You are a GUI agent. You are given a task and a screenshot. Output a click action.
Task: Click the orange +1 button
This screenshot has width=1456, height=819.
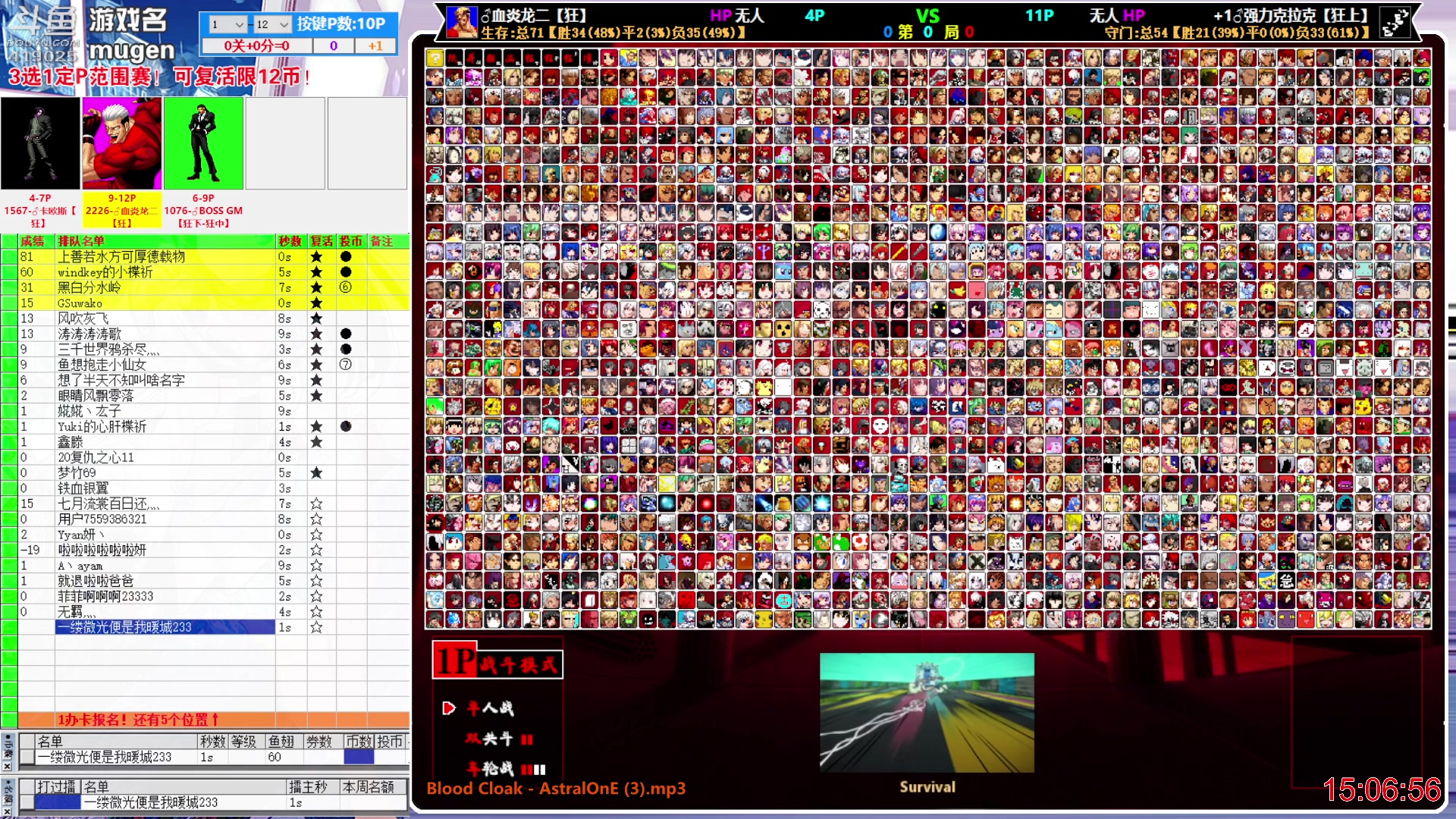coord(375,45)
